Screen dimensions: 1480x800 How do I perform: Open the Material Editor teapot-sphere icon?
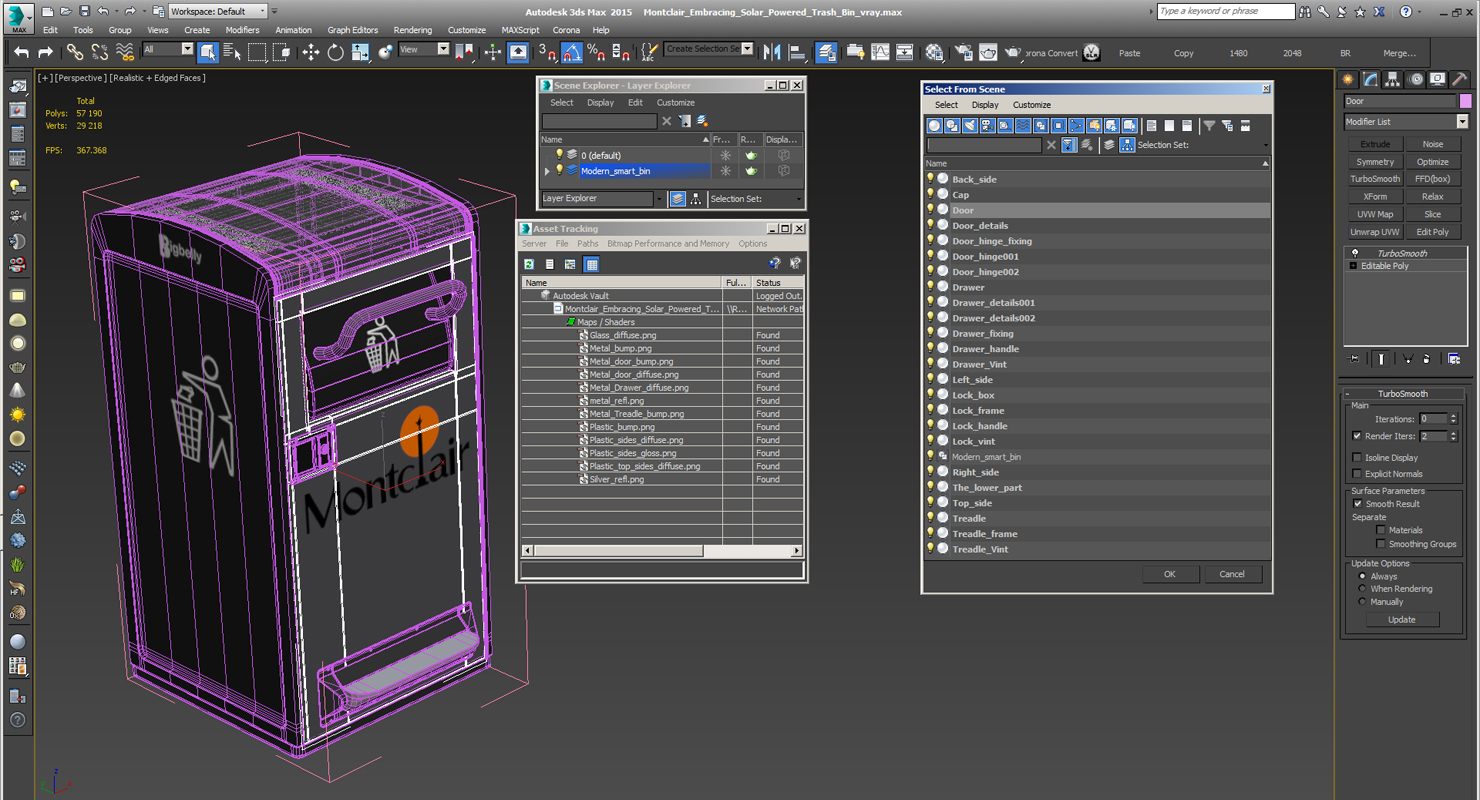click(x=934, y=52)
